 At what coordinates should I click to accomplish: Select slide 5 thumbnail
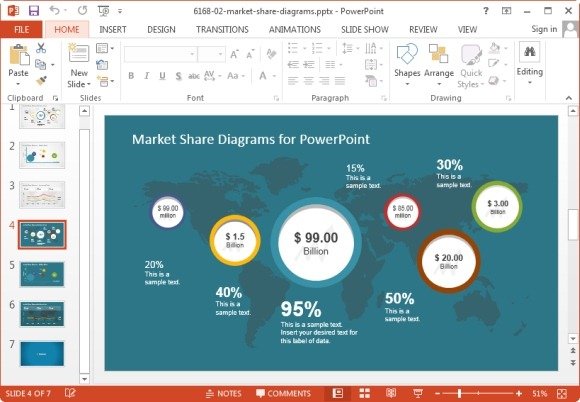point(42,274)
